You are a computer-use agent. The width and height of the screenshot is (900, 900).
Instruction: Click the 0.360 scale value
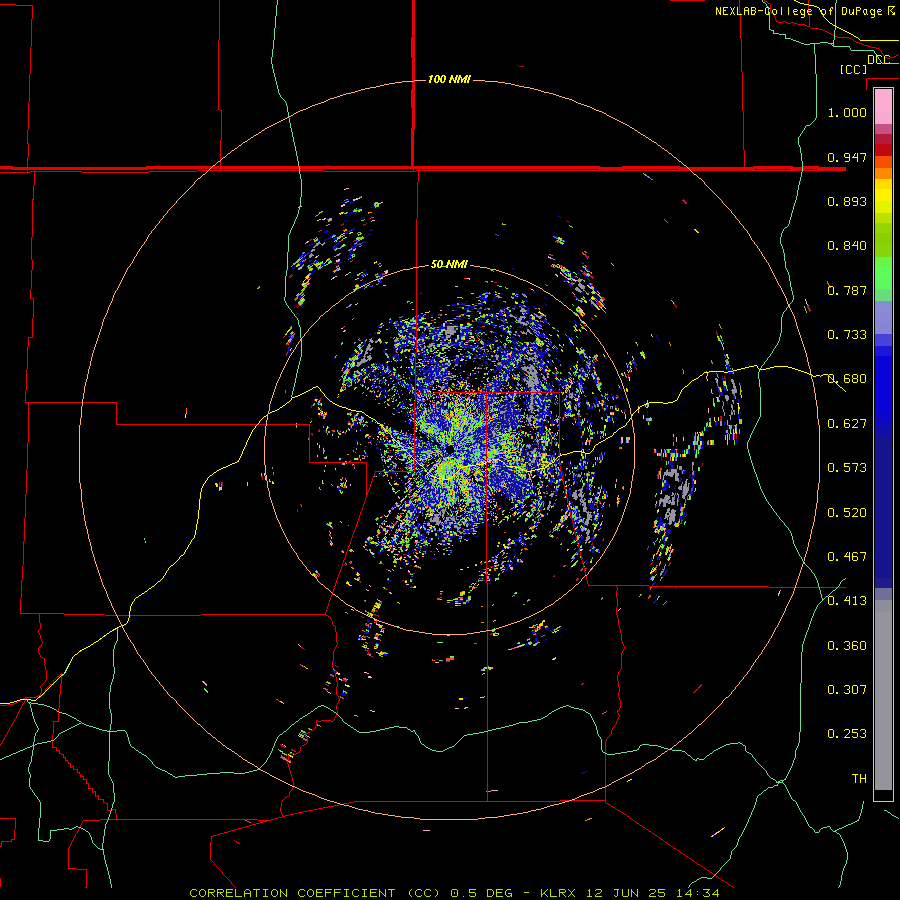coord(847,646)
